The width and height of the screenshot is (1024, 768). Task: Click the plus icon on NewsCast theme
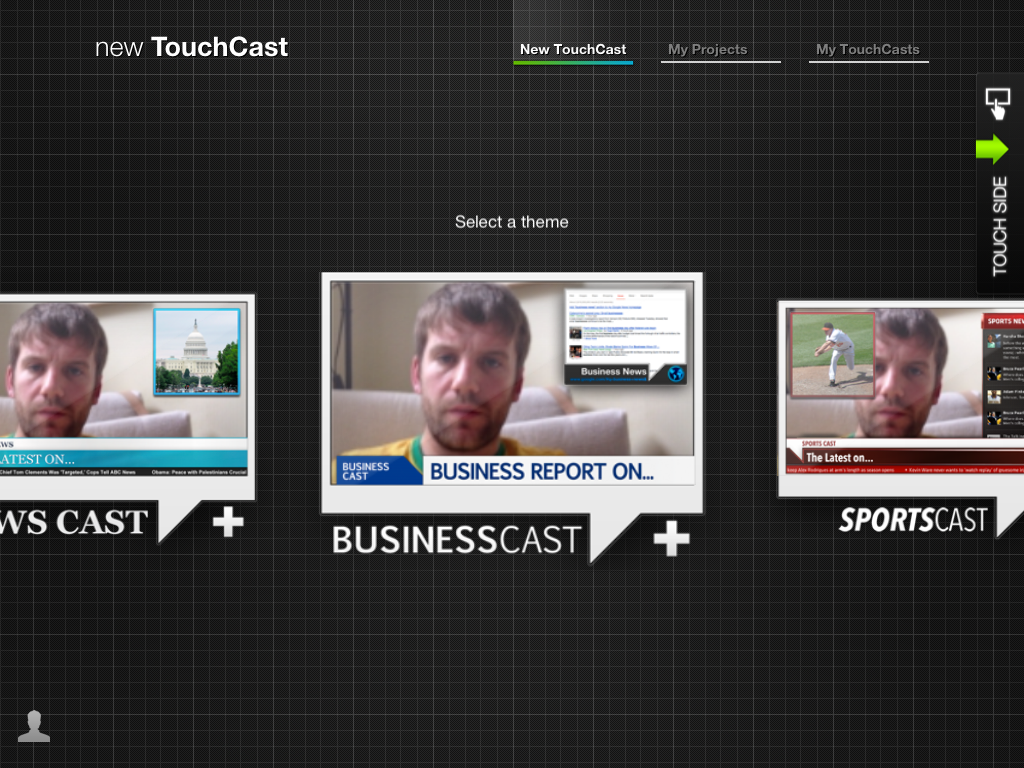click(228, 520)
